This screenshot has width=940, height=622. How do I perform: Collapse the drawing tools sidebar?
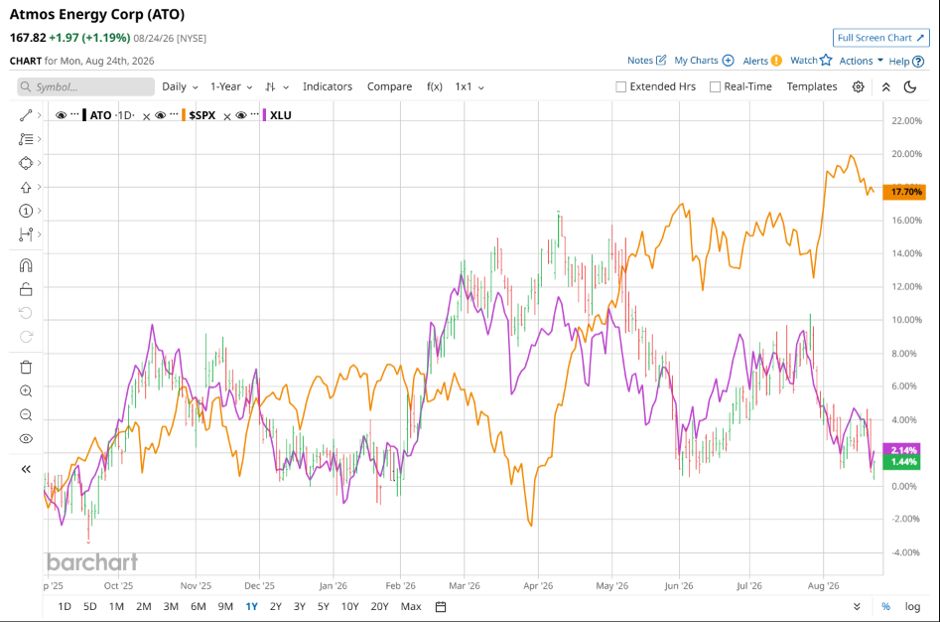coord(26,469)
